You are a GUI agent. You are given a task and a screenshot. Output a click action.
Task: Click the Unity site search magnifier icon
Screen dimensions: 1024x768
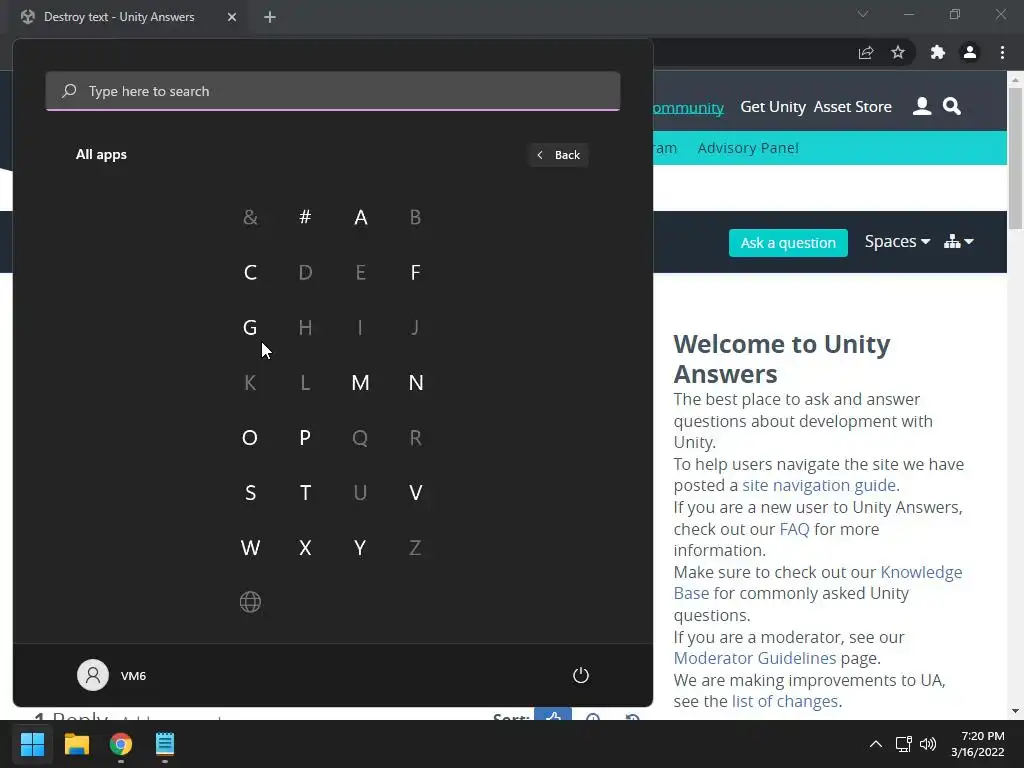tap(952, 106)
